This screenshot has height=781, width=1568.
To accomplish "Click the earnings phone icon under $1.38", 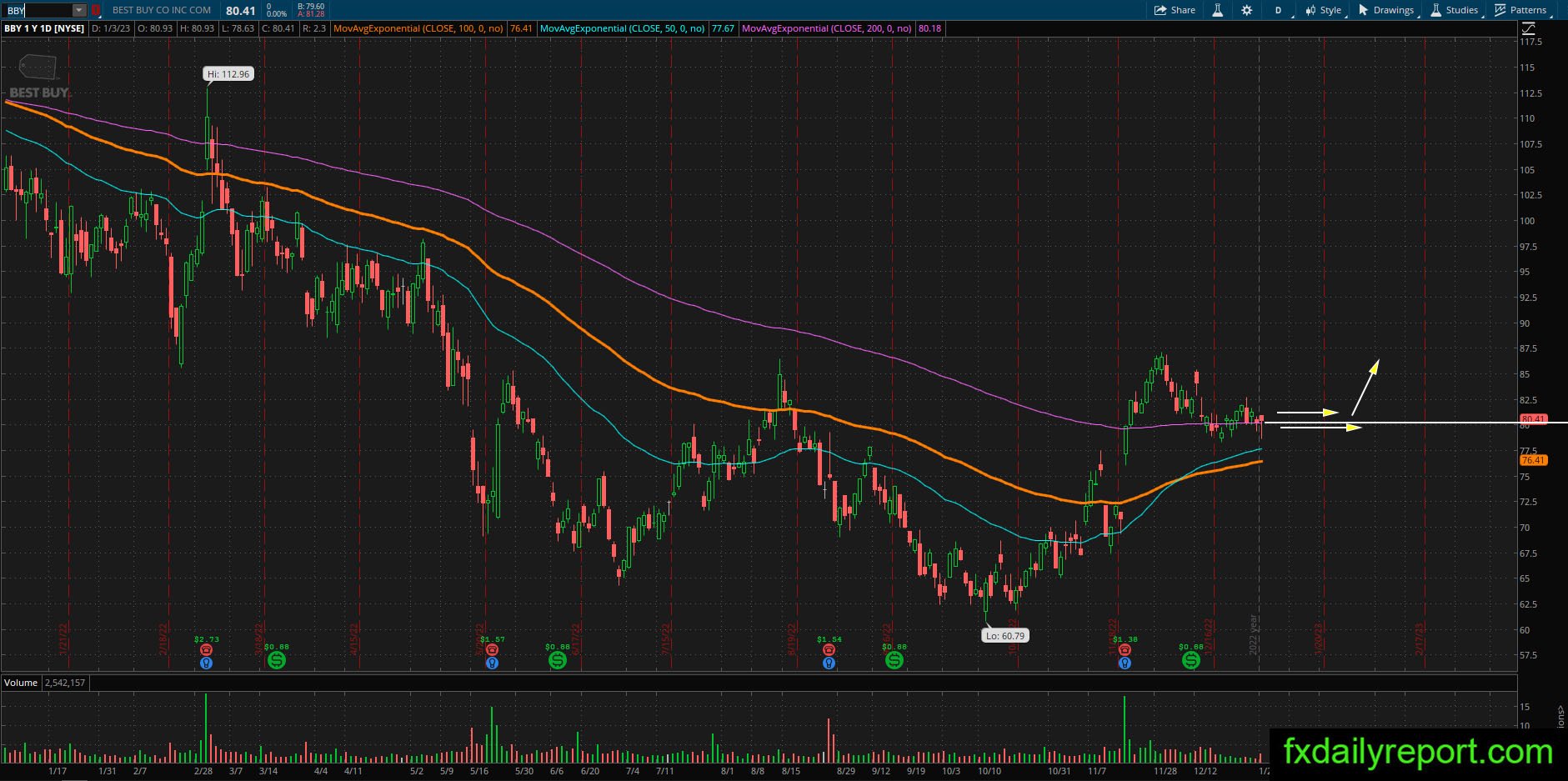I will point(1125,650).
